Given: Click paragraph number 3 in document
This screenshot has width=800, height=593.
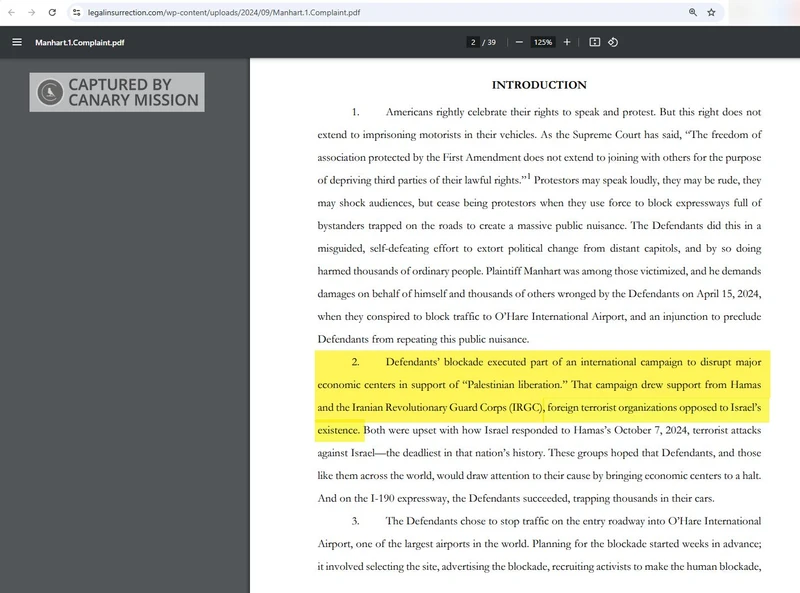Looking at the screenshot, I should click(x=355, y=521).
